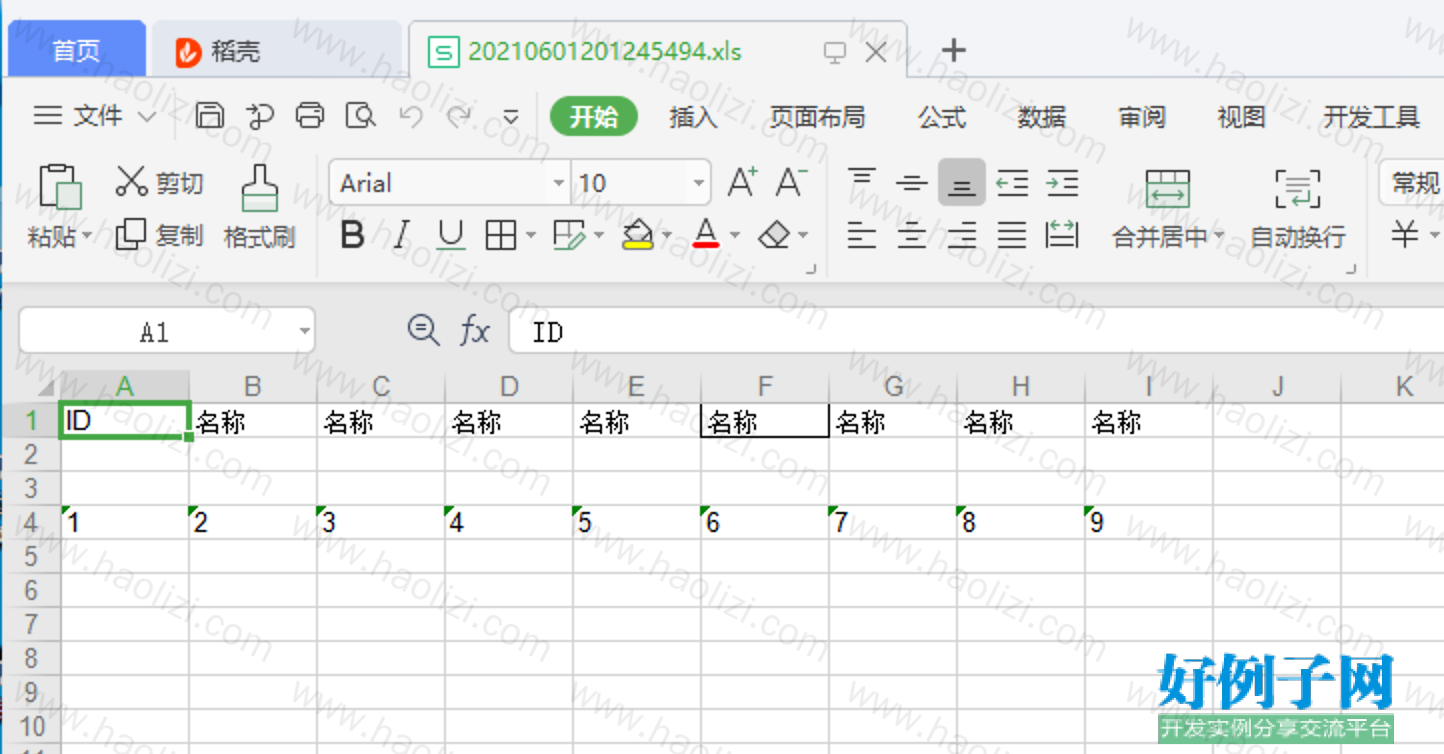Expand the 文件 menu arrow

pos(146,117)
